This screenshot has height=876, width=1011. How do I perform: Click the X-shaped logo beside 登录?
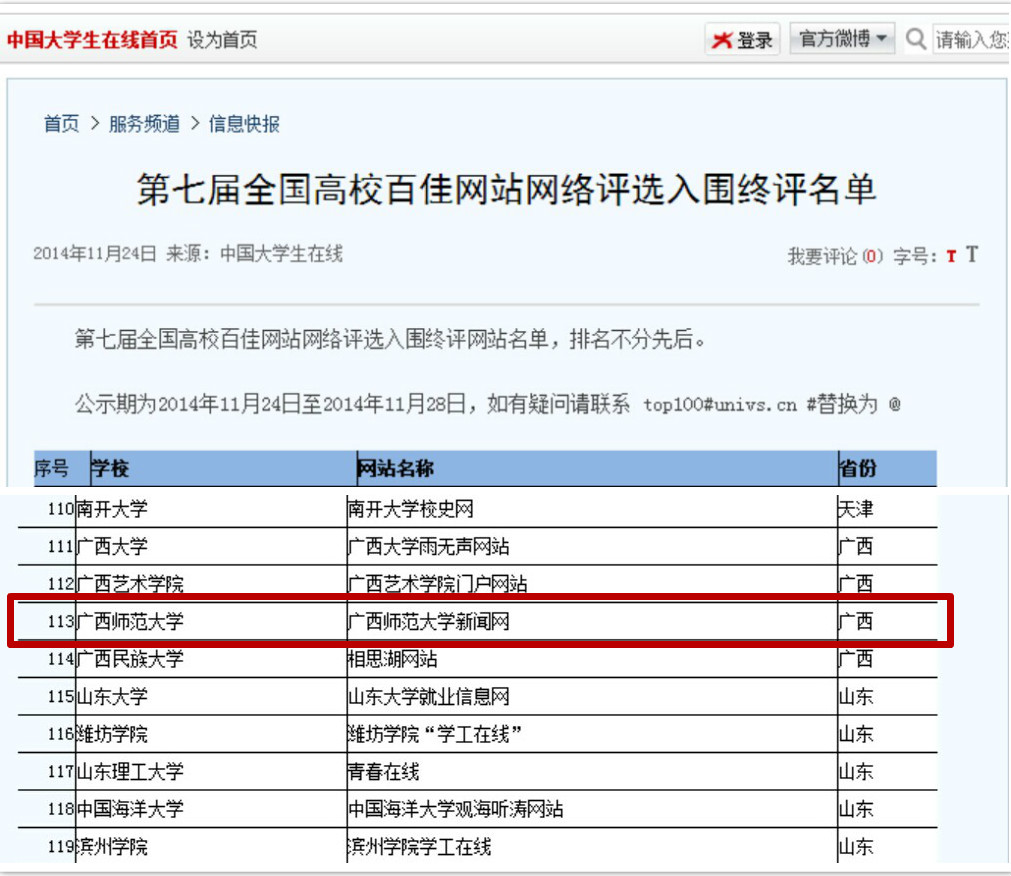coord(723,39)
